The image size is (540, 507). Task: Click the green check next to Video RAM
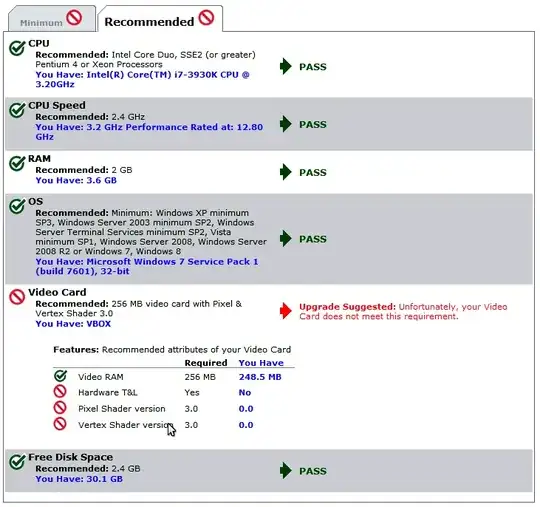click(x=61, y=376)
